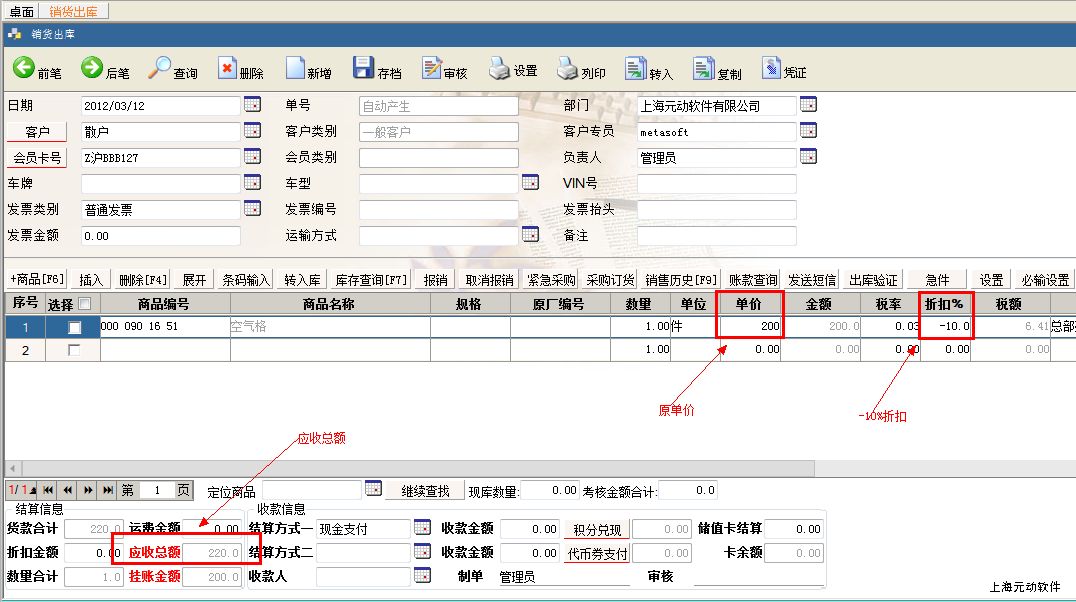Click the 积分兑现 button
The height and width of the screenshot is (602, 1076).
pyautogui.click(x=596, y=529)
